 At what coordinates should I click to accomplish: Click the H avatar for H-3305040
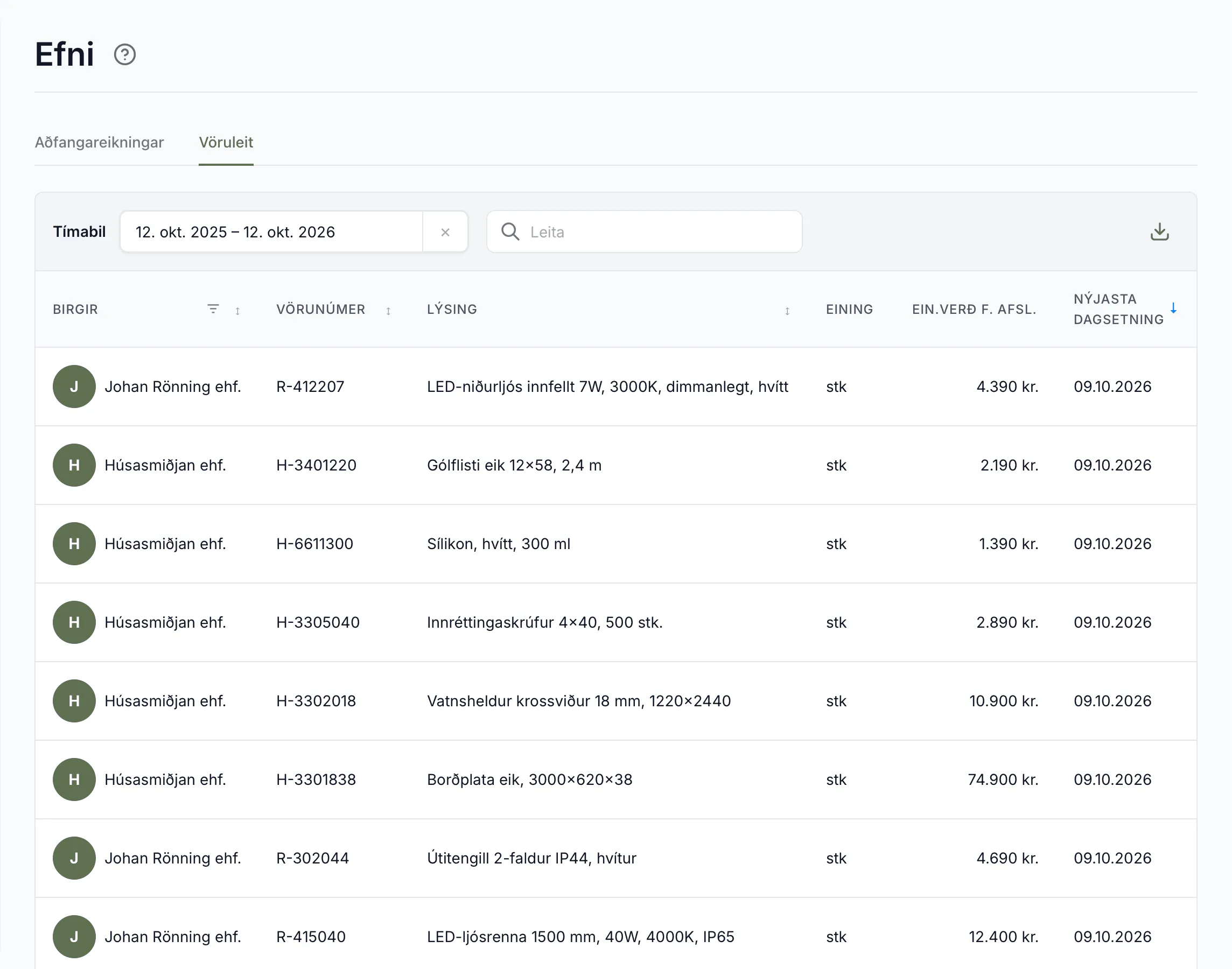(74, 622)
